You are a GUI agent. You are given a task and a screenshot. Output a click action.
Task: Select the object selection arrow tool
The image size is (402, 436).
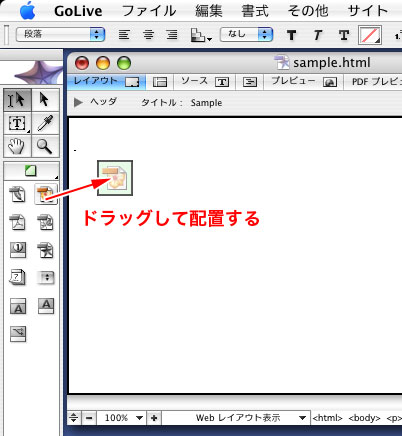tap(45, 100)
